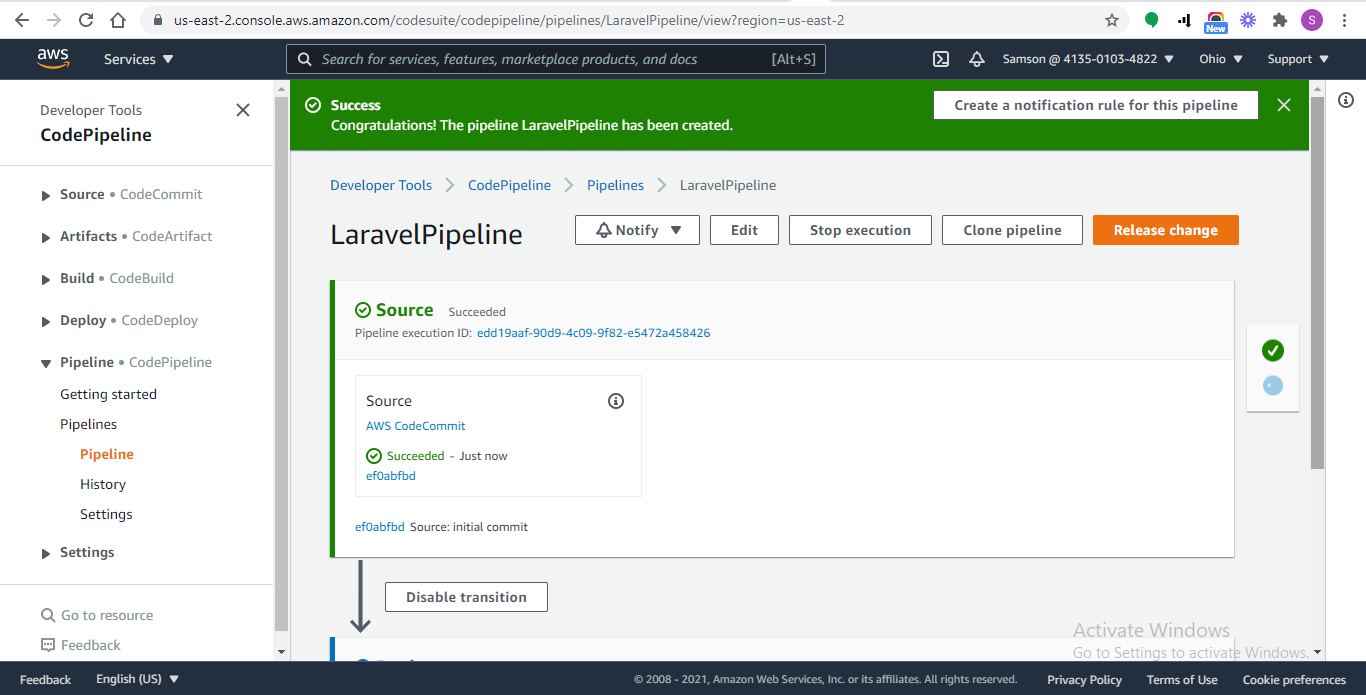The width and height of the screenshot is (1366, 695).
Task: Open History in the sidebar
Action: coord(103,484)
